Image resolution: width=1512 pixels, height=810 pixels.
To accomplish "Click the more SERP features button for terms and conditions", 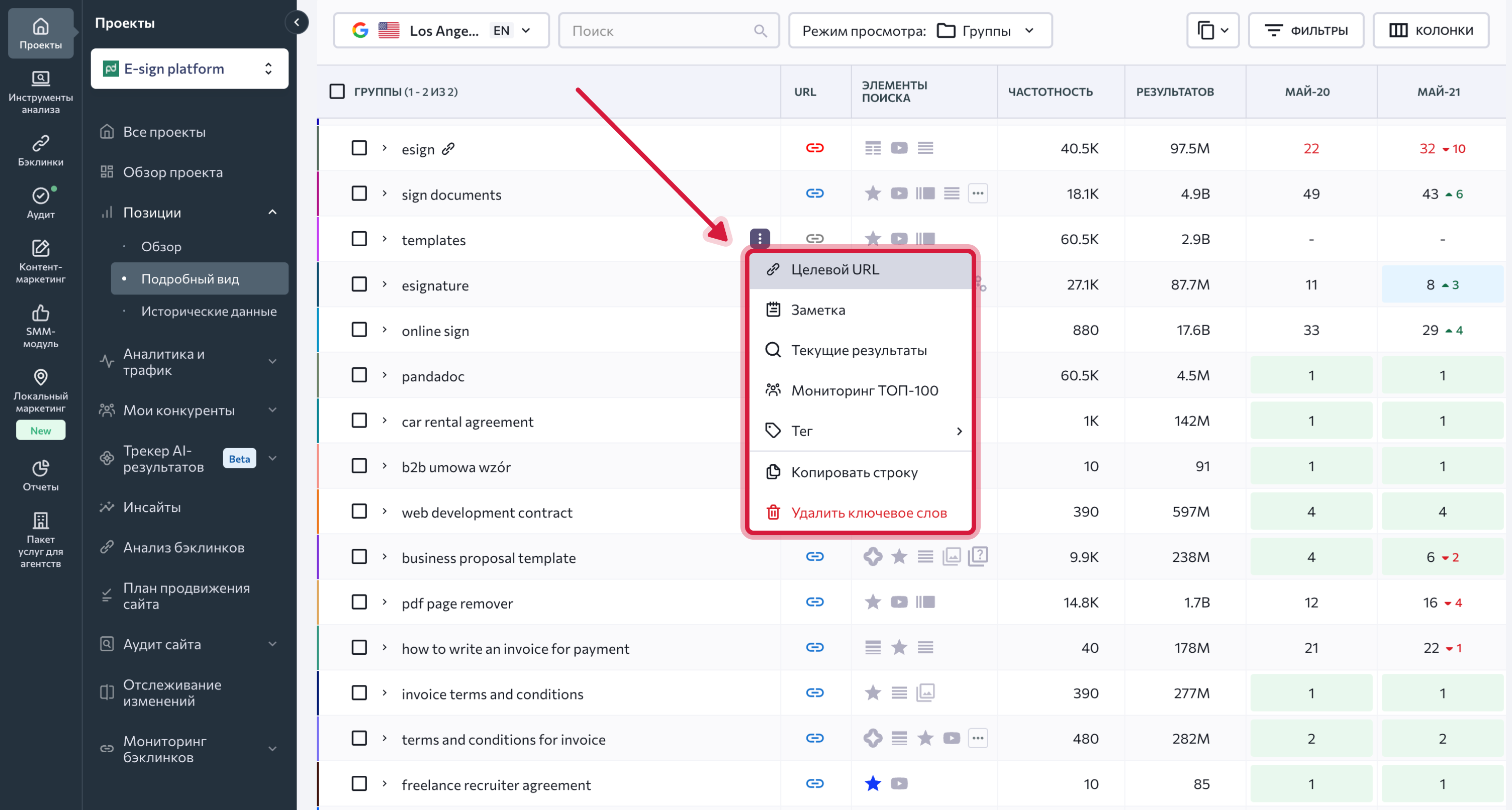I will [x=978, y=738].
